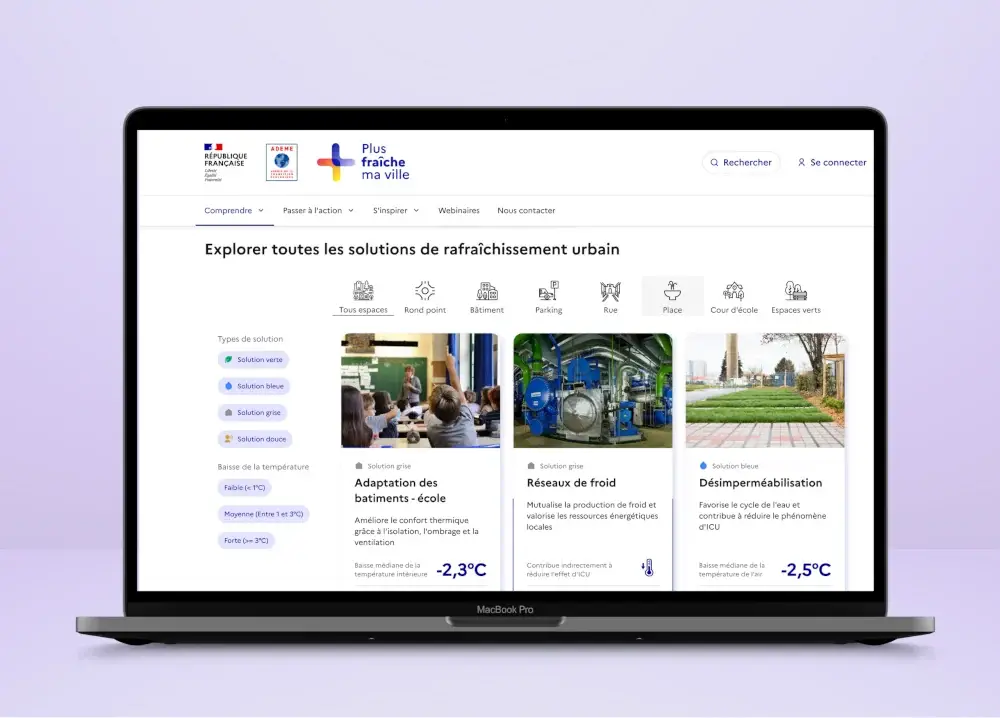Expand the Passer à l'action menu

pyautogui.click(x=316, y=211)
